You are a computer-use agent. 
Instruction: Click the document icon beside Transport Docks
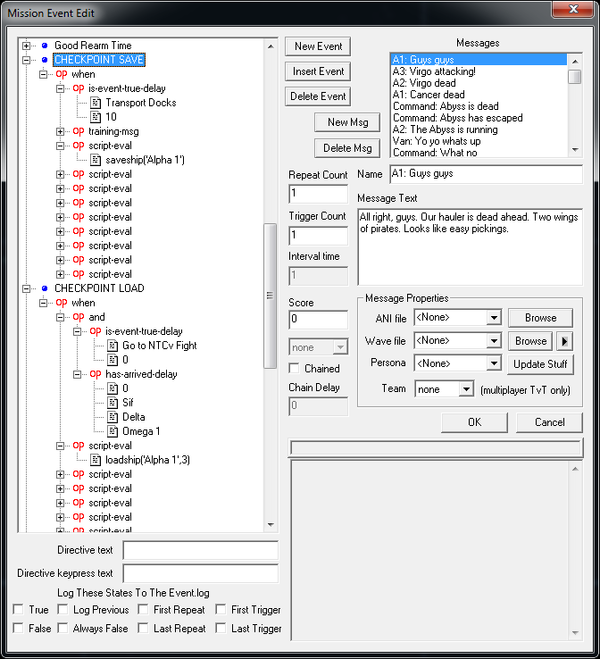coord(95,103)
